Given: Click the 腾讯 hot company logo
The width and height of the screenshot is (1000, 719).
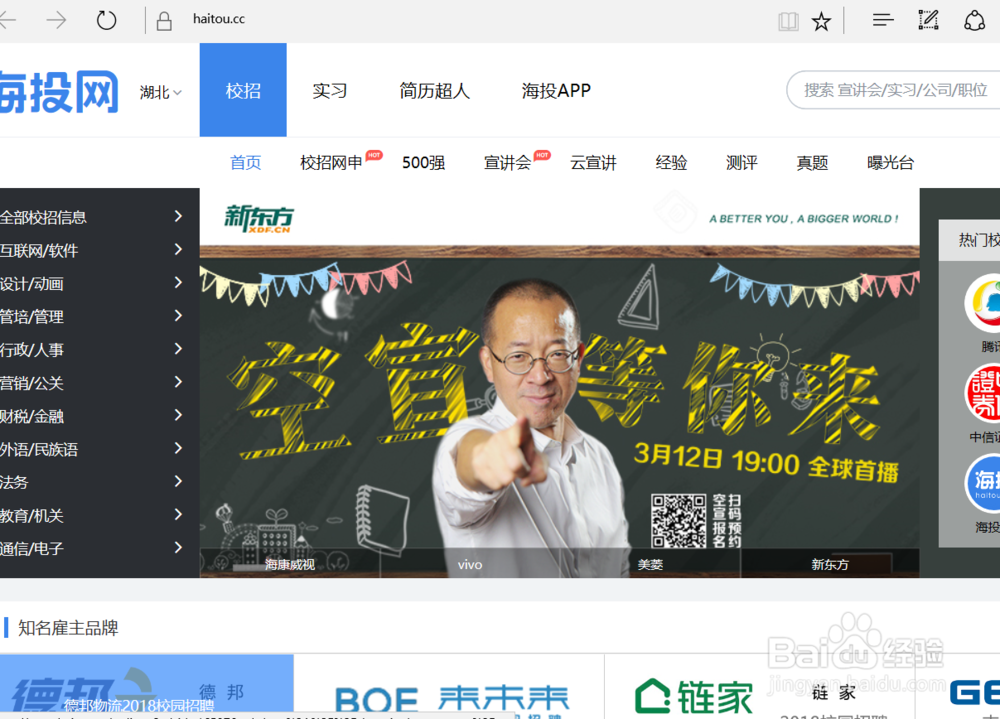Looking at the screenshot, I should 983,304.
